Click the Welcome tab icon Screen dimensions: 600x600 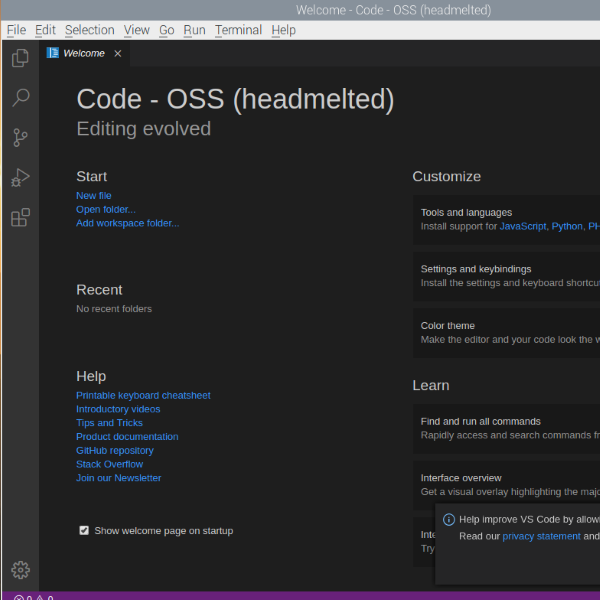tap(52, 53)
